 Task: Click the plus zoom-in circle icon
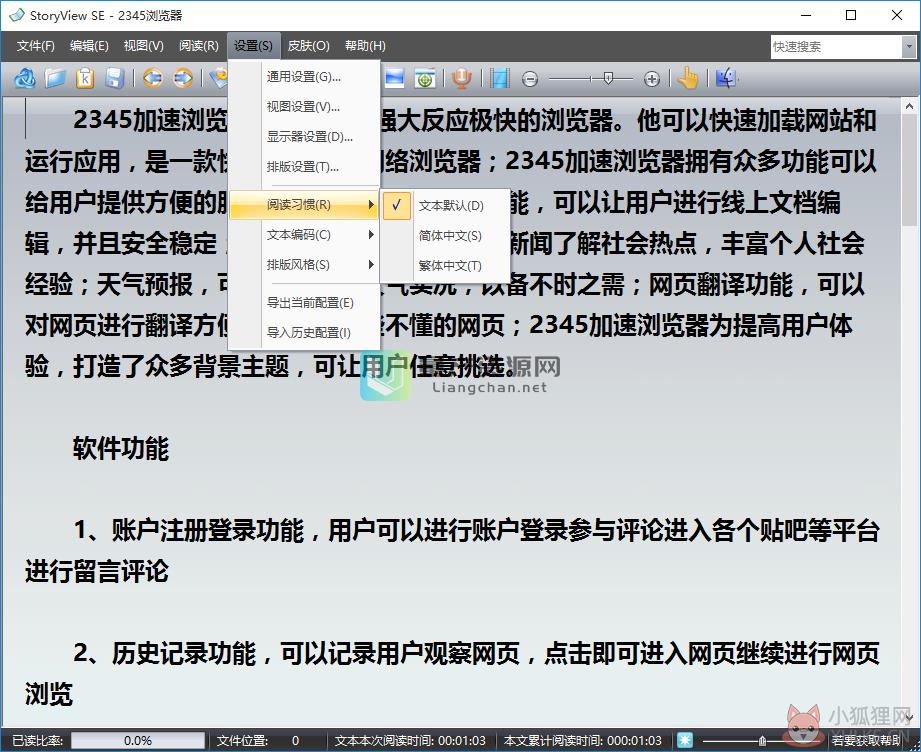click(652, 79)
